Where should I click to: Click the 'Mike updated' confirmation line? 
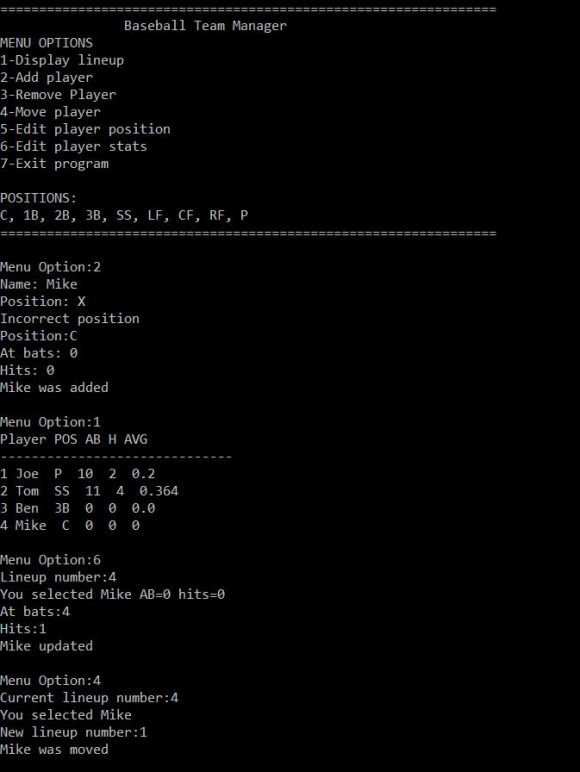point(46,646)
